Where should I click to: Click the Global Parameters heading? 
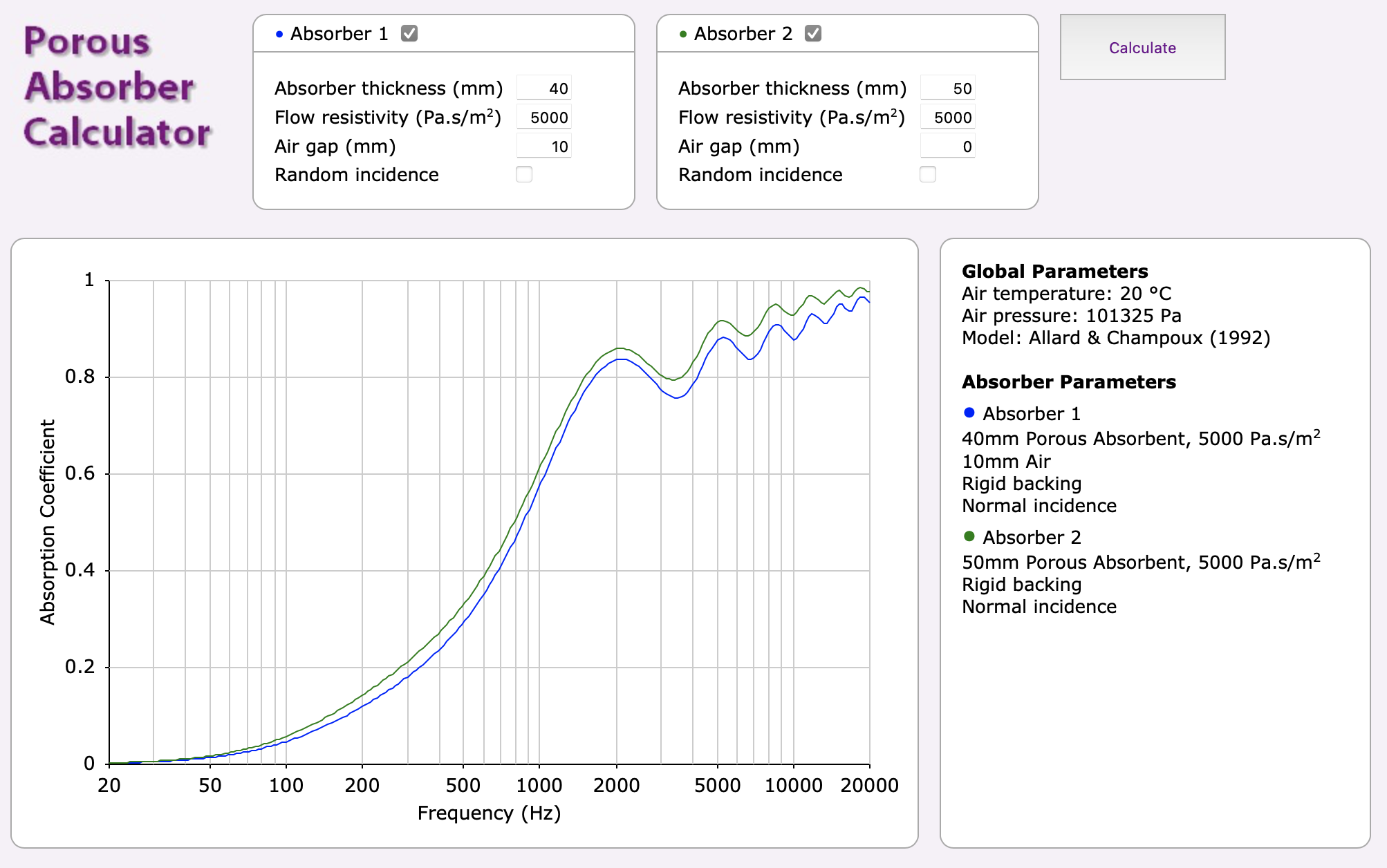click(x=1054, y=271)
